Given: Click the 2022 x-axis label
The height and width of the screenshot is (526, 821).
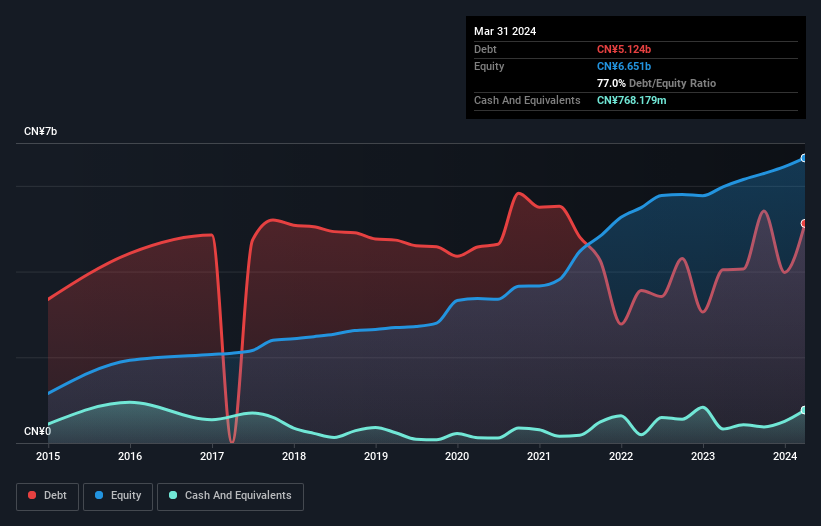Looking at the screenshot, I should pos(621,456).
